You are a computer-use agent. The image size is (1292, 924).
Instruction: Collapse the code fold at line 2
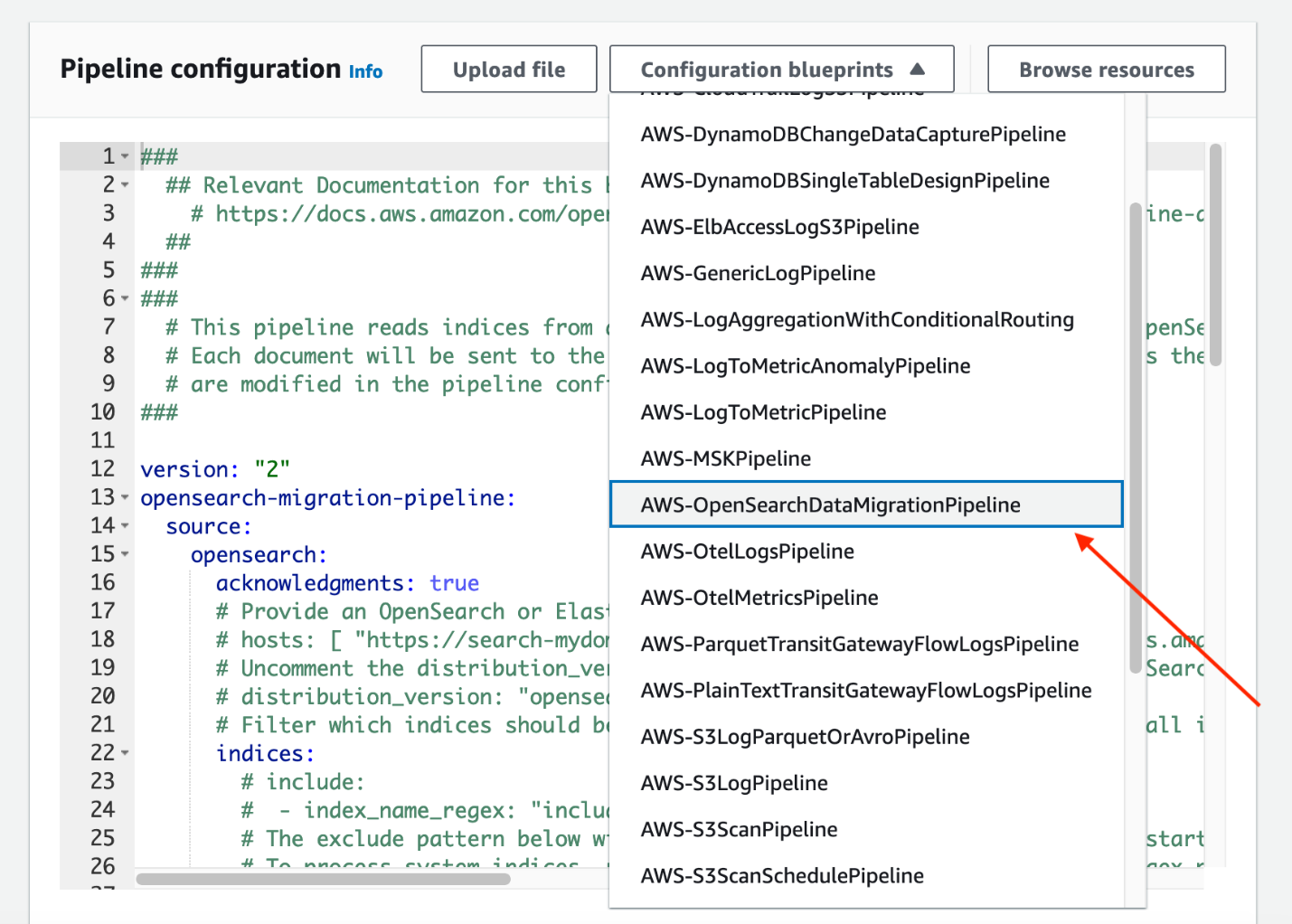tap(126, 185)
